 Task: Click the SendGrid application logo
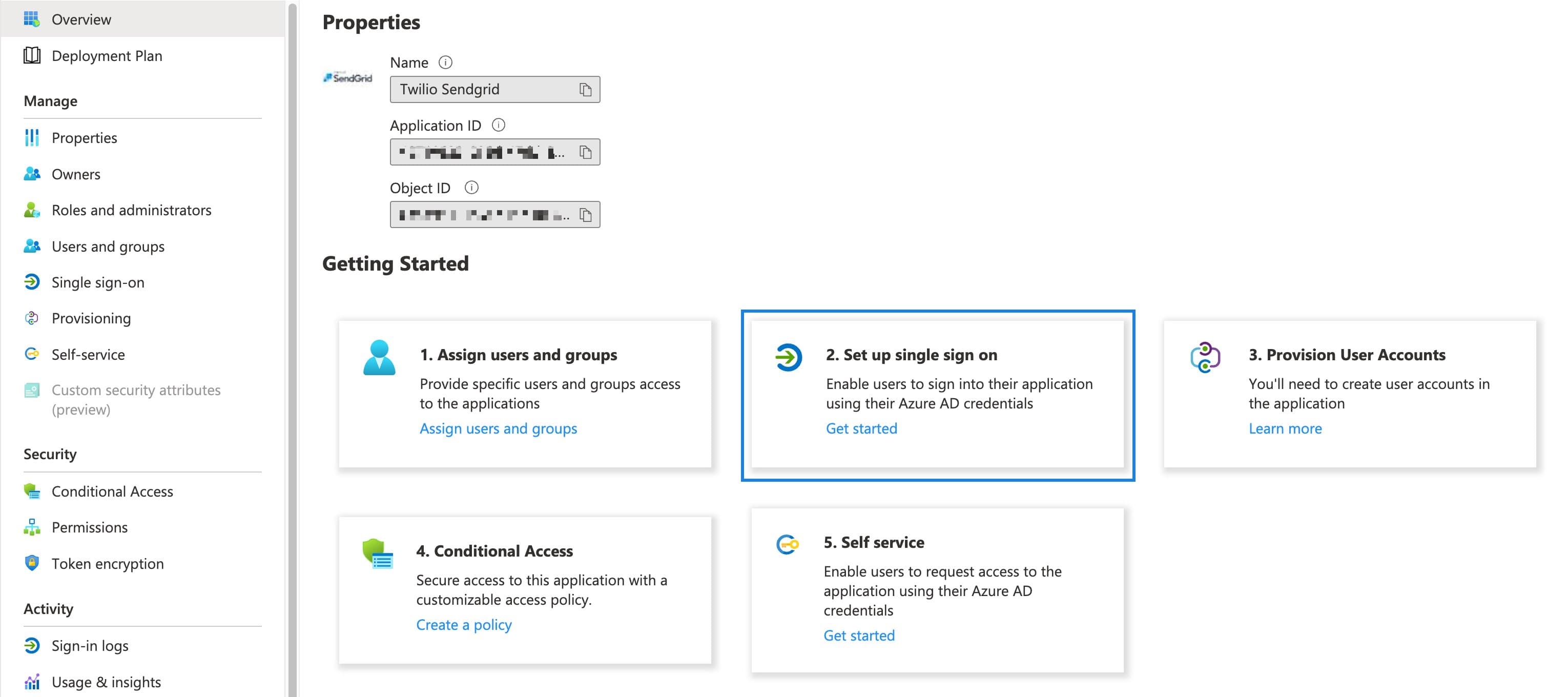coord(347,77)
